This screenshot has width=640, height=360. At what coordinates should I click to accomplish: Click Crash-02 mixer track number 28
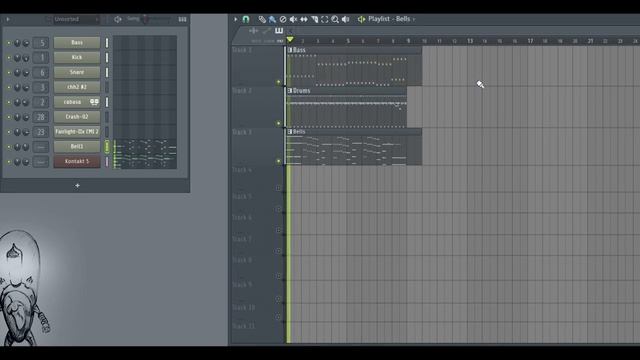point(41,117)
